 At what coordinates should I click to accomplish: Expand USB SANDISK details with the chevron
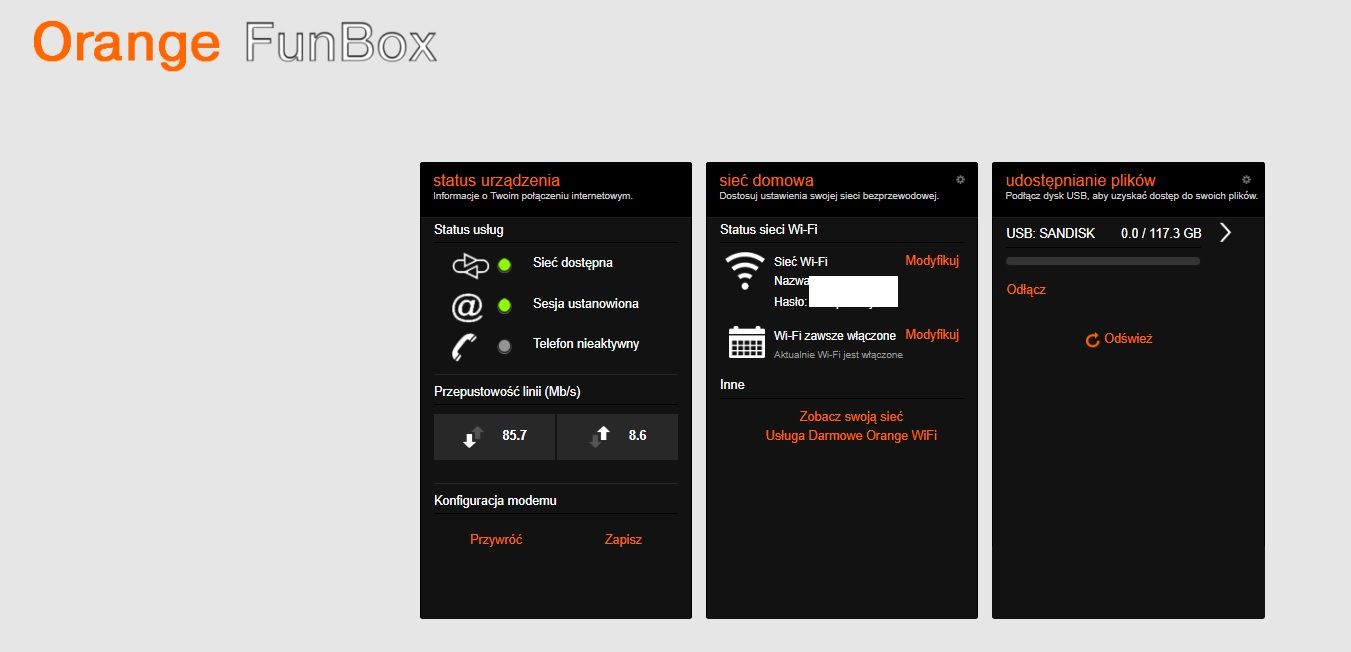[1226, 233]
